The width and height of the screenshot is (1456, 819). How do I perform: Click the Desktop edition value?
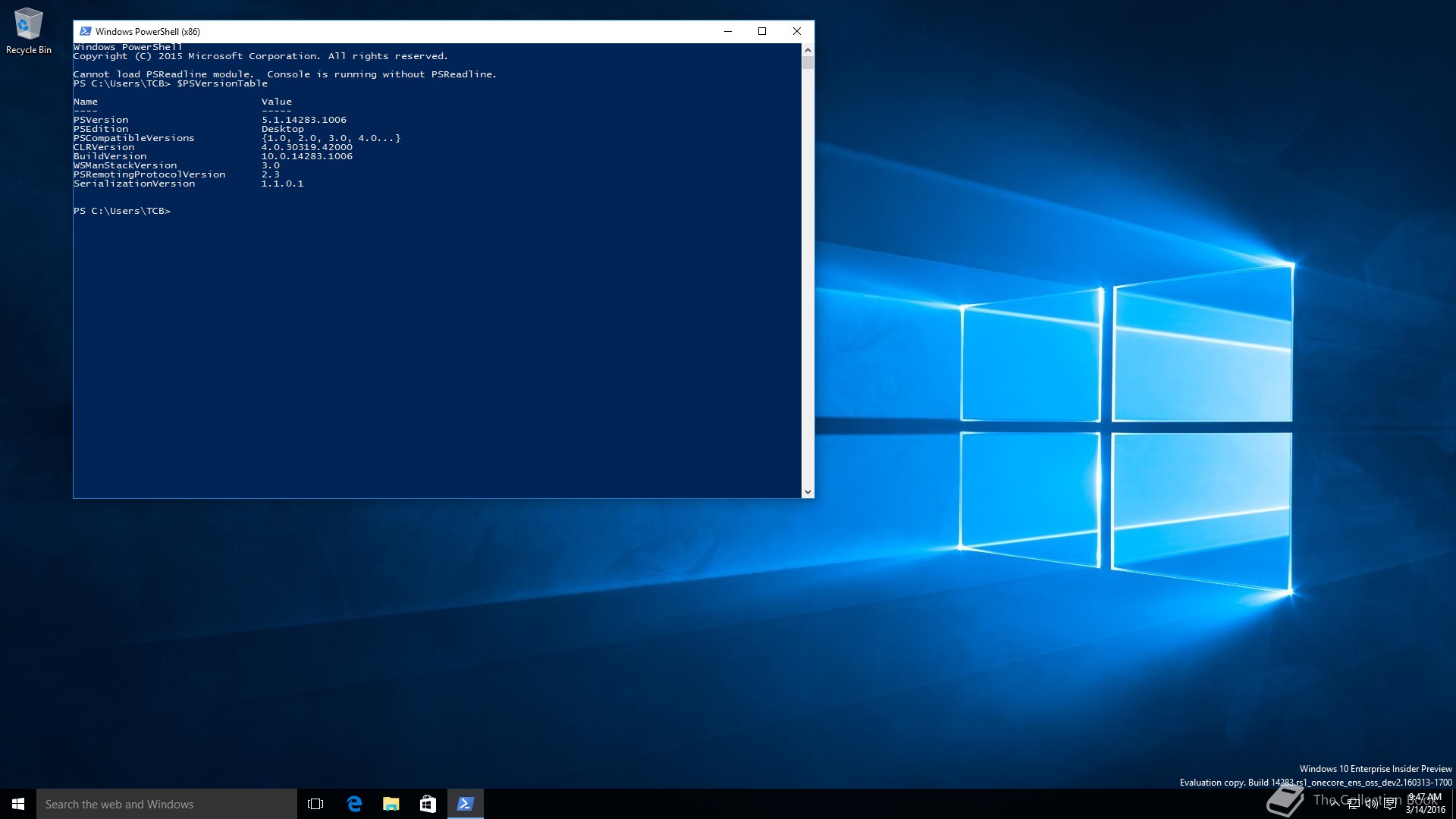pyautogui.click(x=283, y=129)
